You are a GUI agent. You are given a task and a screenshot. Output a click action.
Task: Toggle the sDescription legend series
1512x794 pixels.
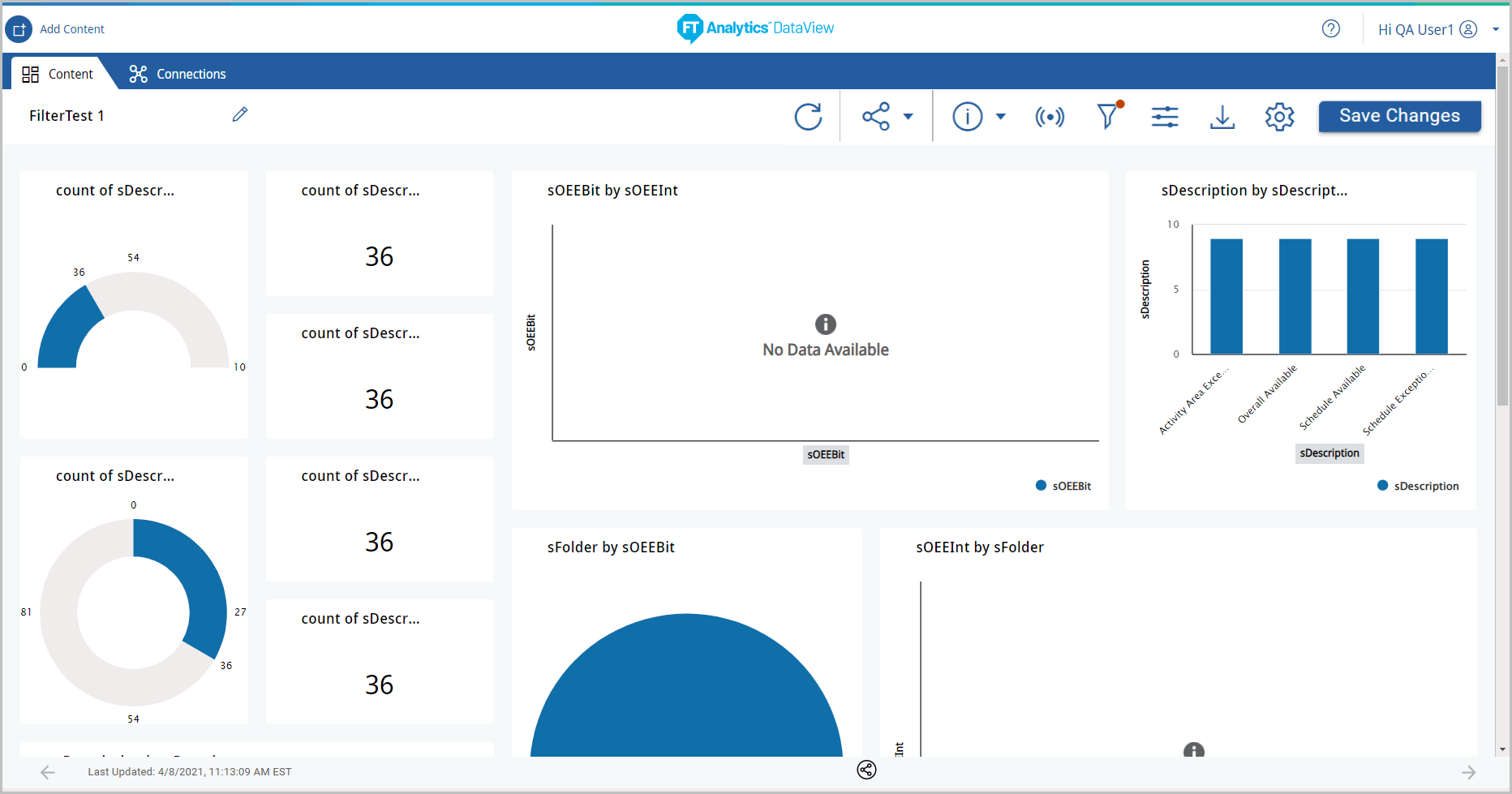click(x=1417, y=486)
